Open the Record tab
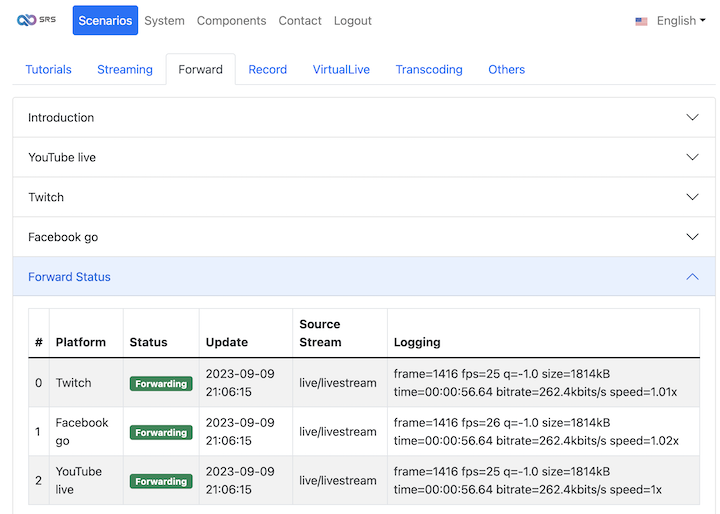 tap(267, 69)
